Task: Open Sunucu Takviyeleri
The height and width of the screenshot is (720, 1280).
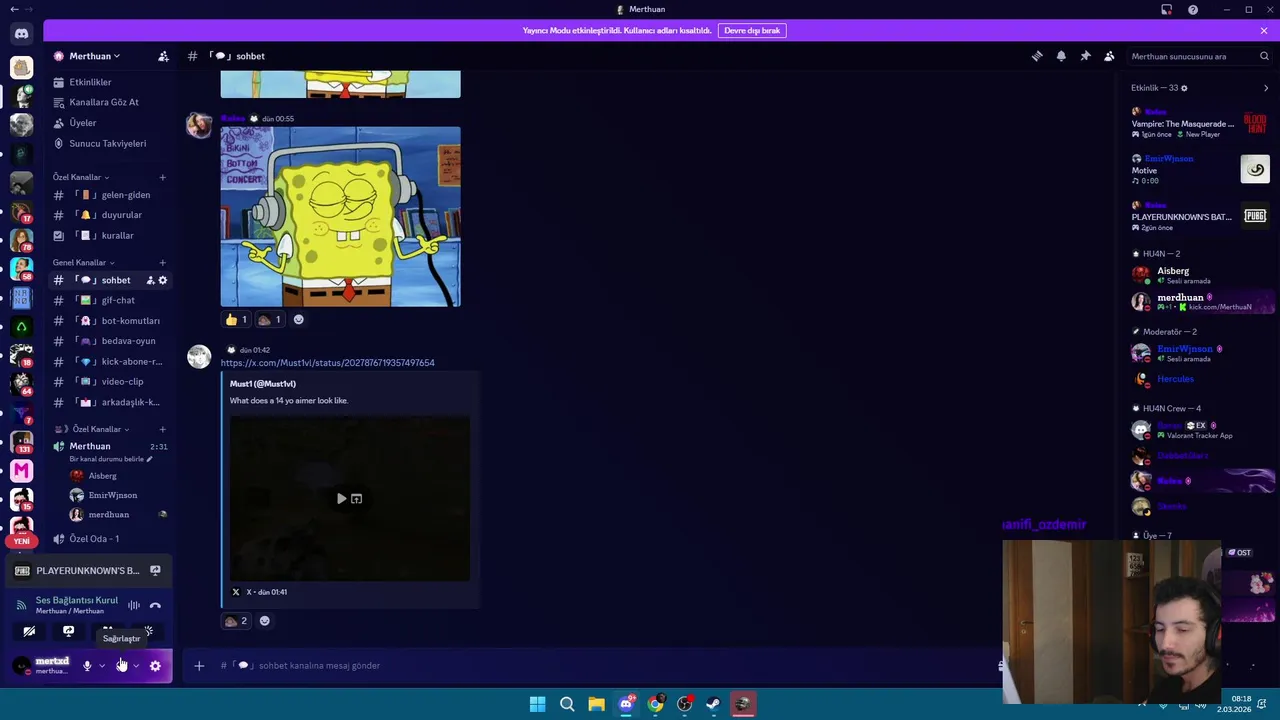Action: click(x=110, y=143)
